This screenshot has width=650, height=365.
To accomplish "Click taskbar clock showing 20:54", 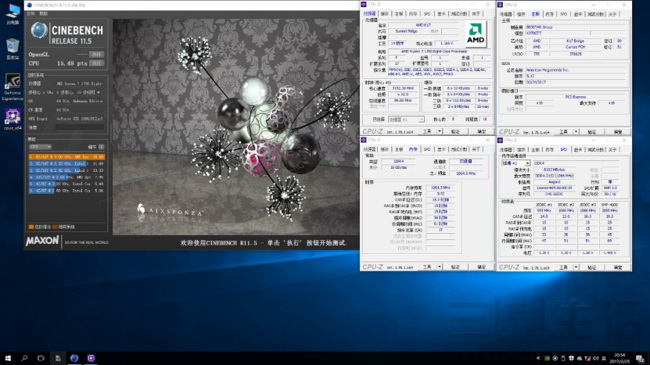I will 620,358.
